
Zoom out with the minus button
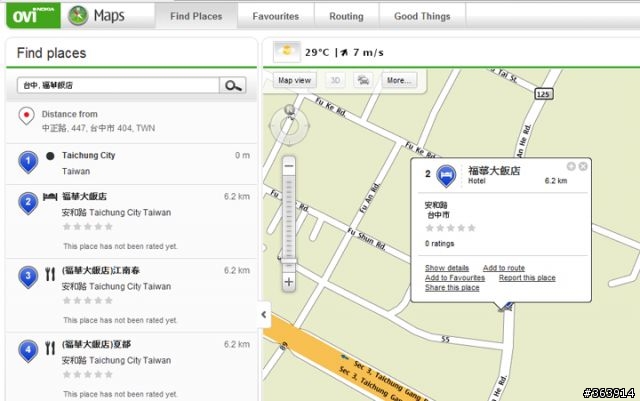point(289,166)
